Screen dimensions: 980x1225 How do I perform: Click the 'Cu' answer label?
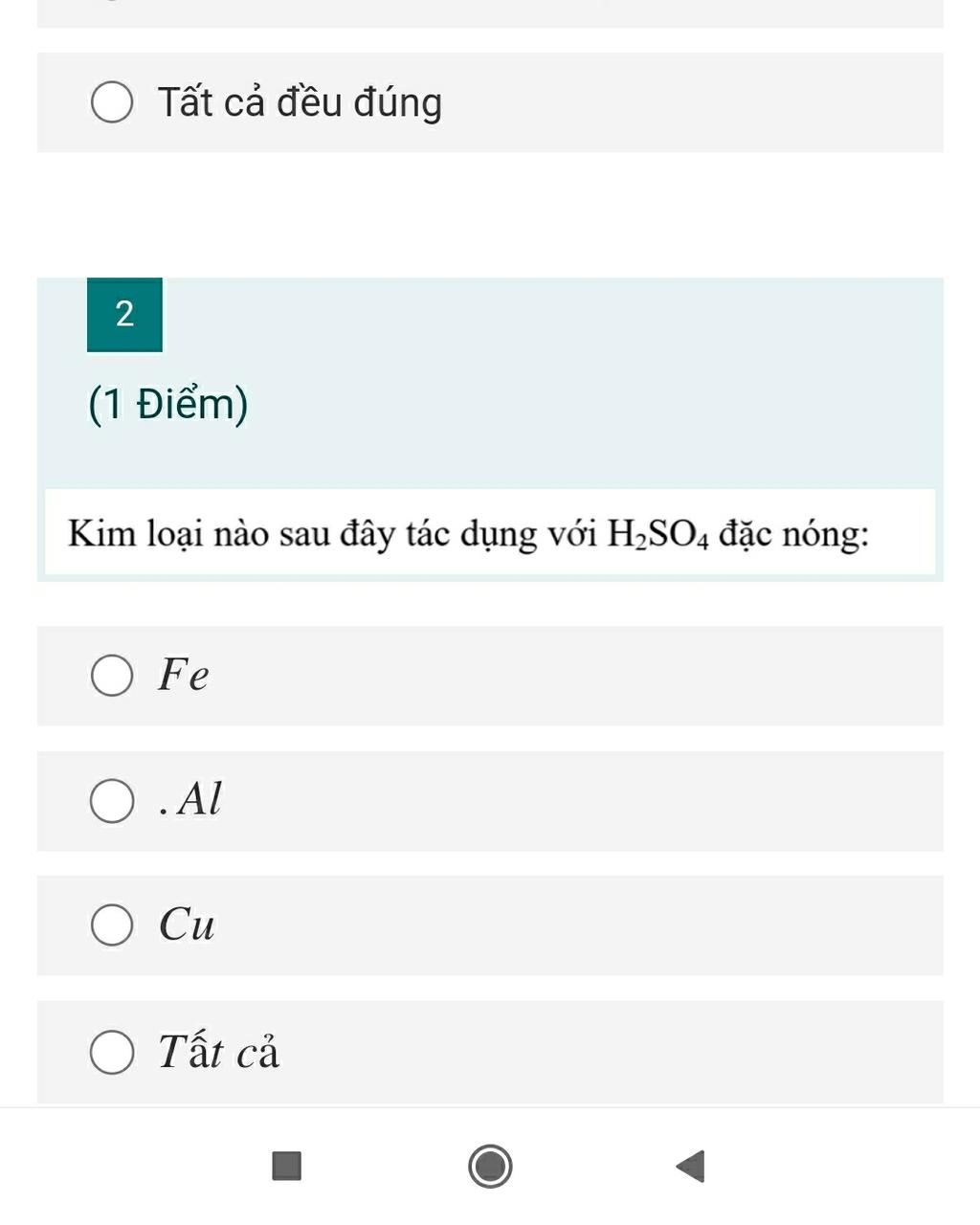pyautogui.click(x=187, y=925)
